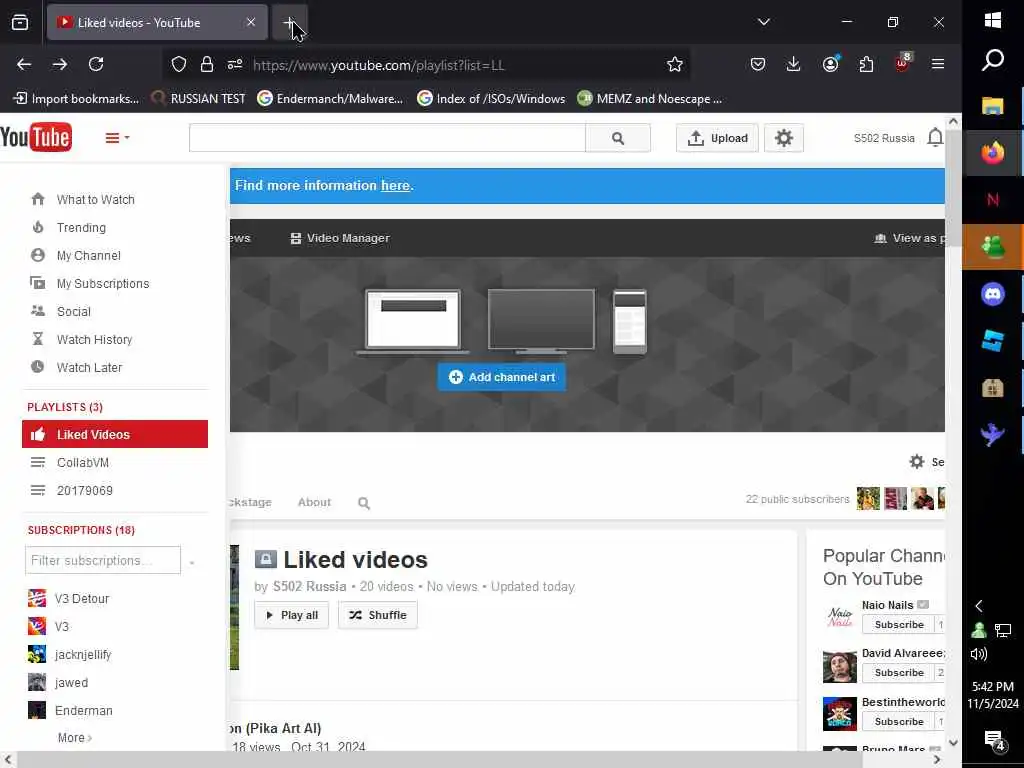Open extensions puzzle icon
Viewport: 1024px width, 768px height.
pyautogui.click(x=866, y=64)
